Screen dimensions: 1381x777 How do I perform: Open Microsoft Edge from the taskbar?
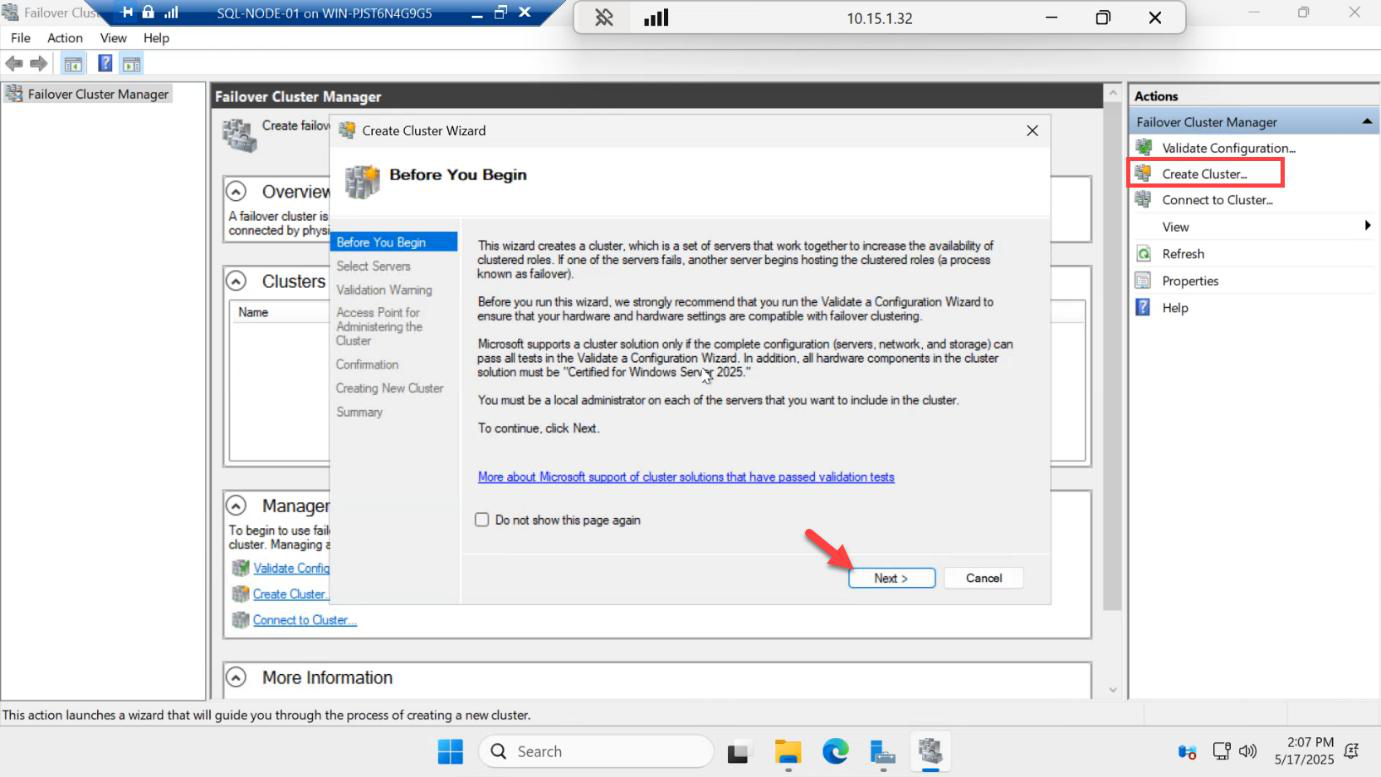point(835,751)
